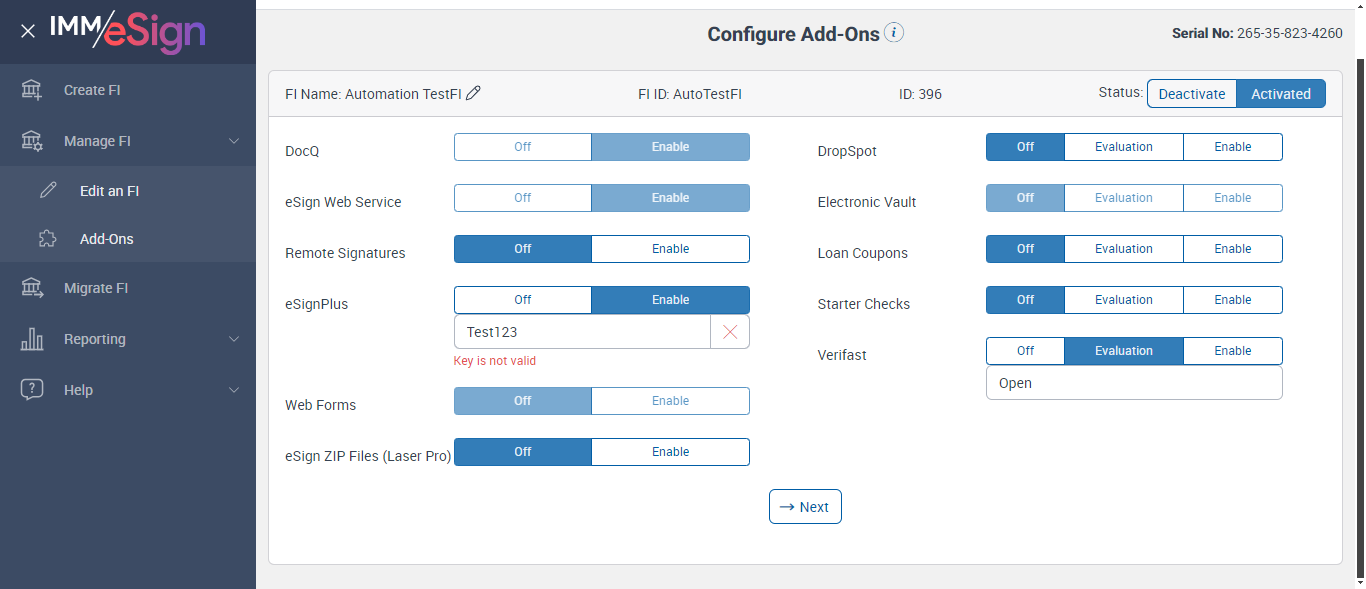The image size is (1366, 589).
Task: Expand the Help menu chevron
Action: click(x=234, y=390)
